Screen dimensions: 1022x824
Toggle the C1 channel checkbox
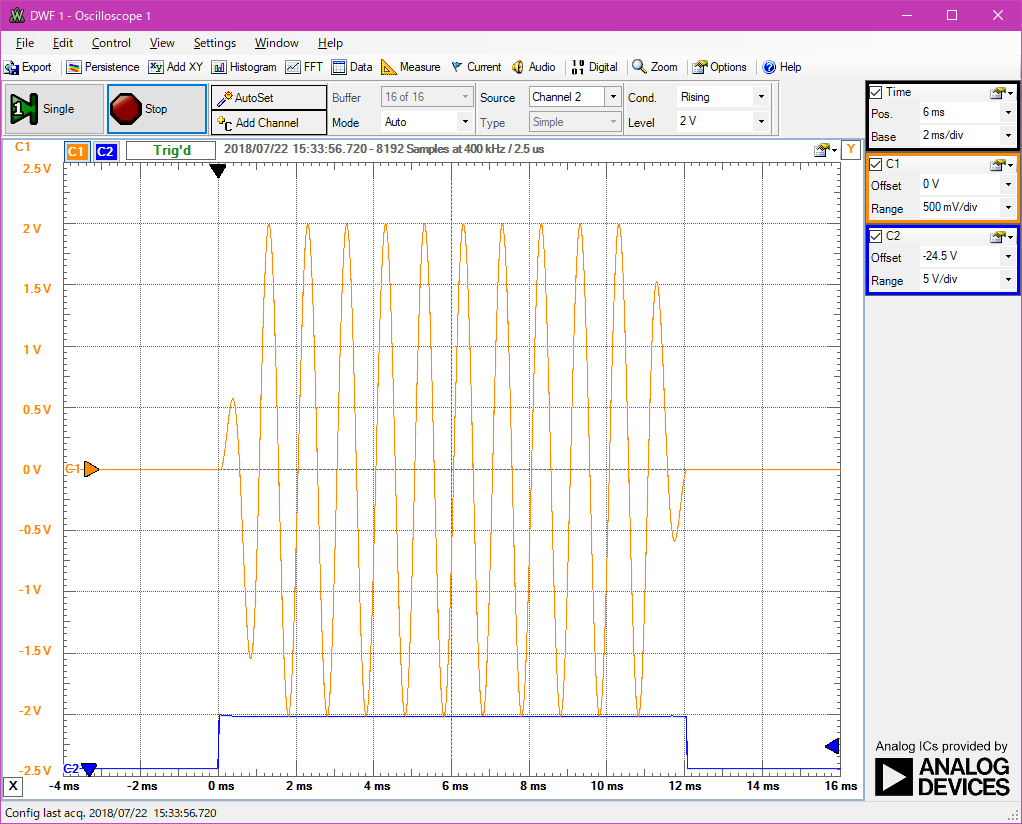tap(876, 164)
